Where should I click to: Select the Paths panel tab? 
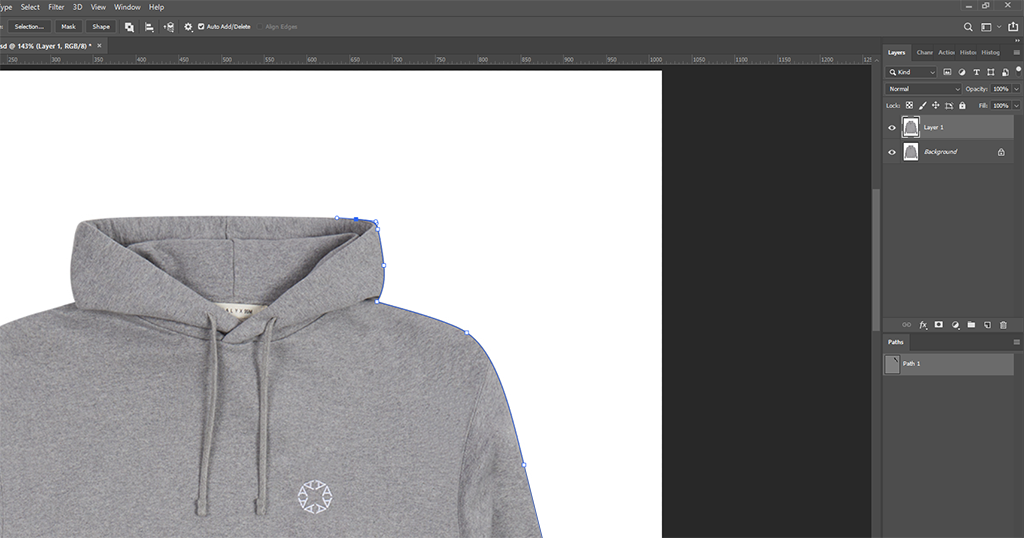click(x=895, y=342)
